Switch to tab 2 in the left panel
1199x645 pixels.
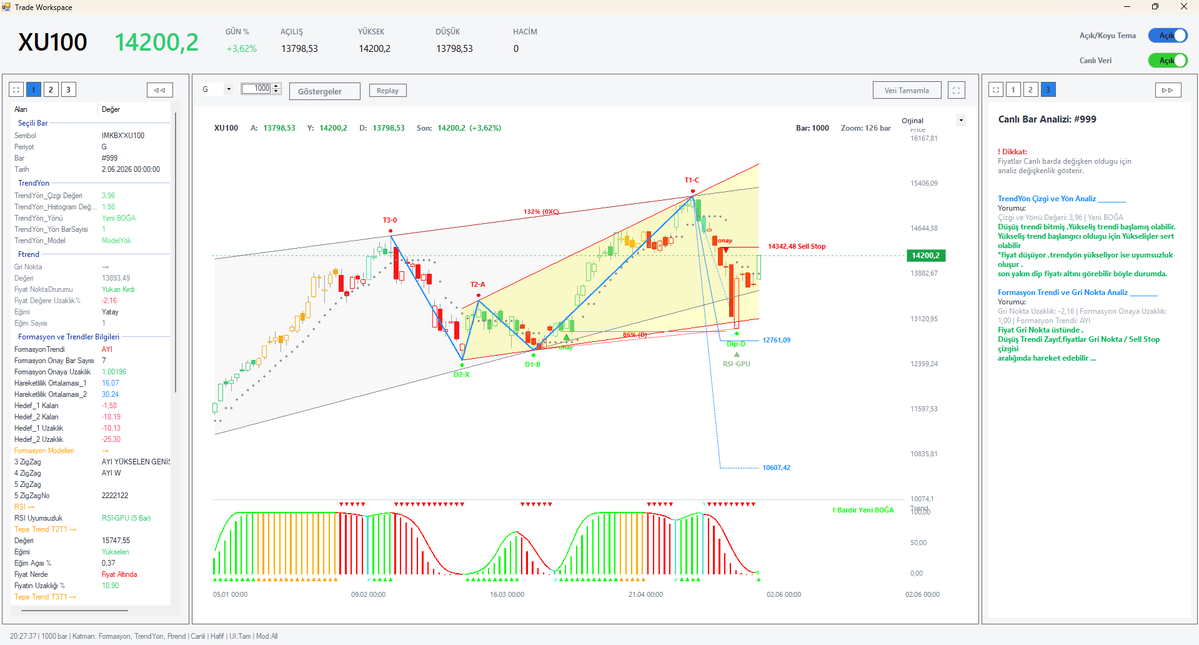point(51,89)
